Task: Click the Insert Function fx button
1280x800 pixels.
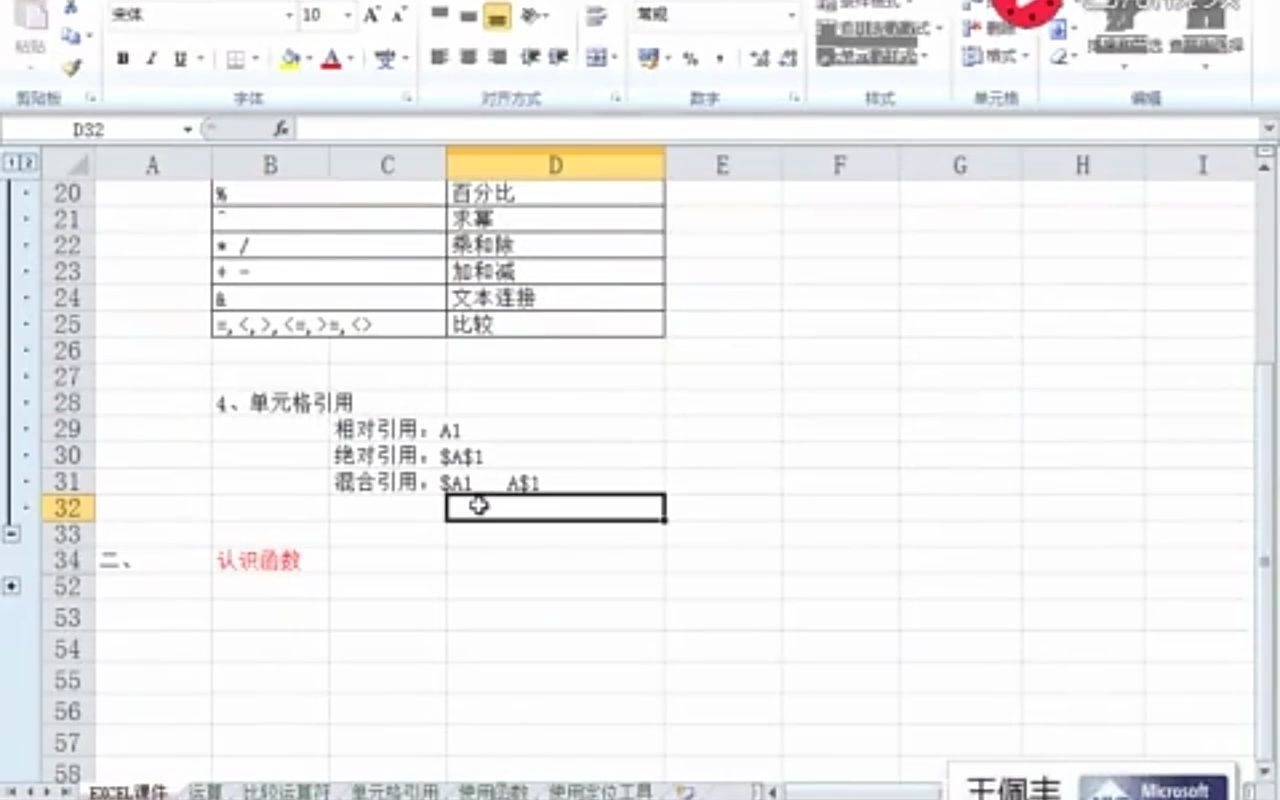Action: [x=283, y=129]
